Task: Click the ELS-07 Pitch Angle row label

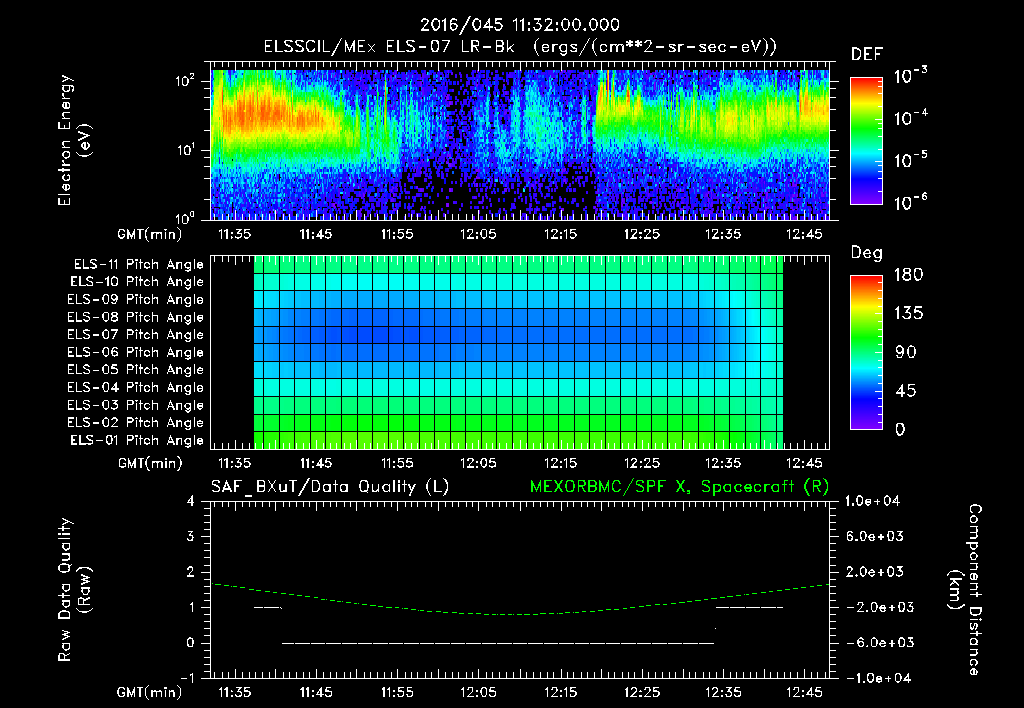Action: point(136,334)
